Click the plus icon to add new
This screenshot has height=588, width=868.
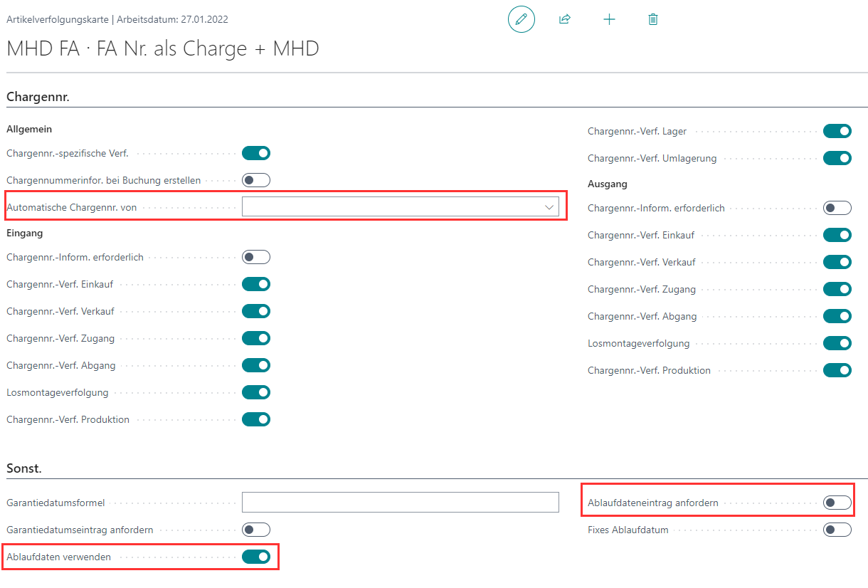point(609,19)
